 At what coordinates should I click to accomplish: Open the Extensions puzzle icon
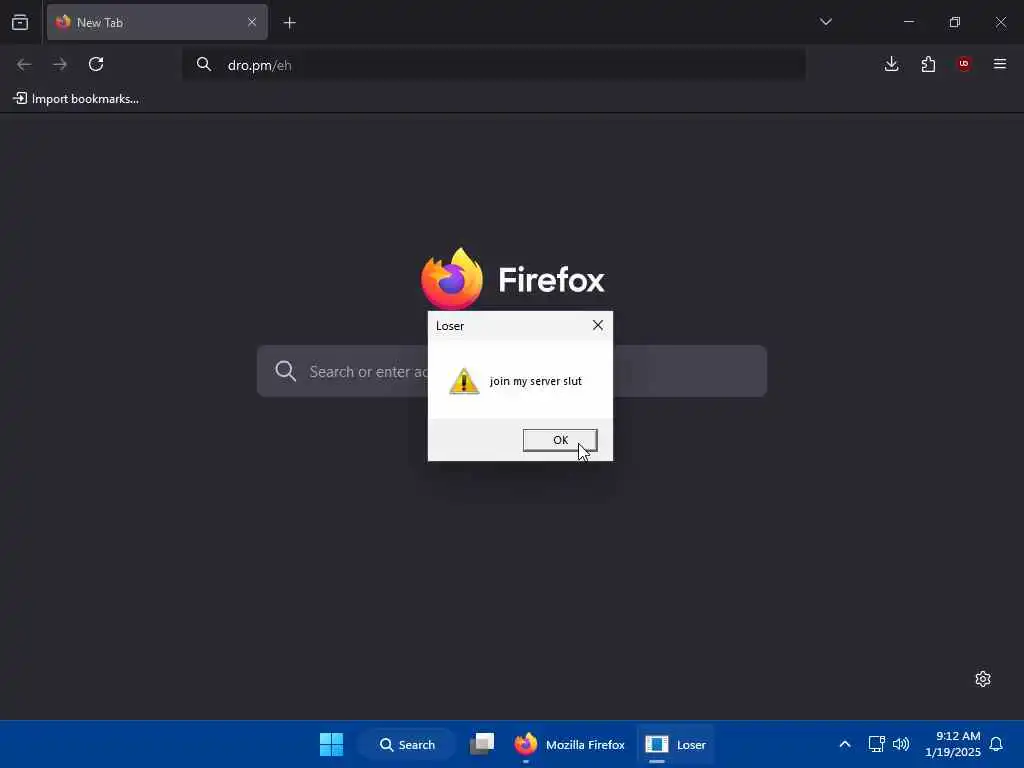[x=928, y=64]
